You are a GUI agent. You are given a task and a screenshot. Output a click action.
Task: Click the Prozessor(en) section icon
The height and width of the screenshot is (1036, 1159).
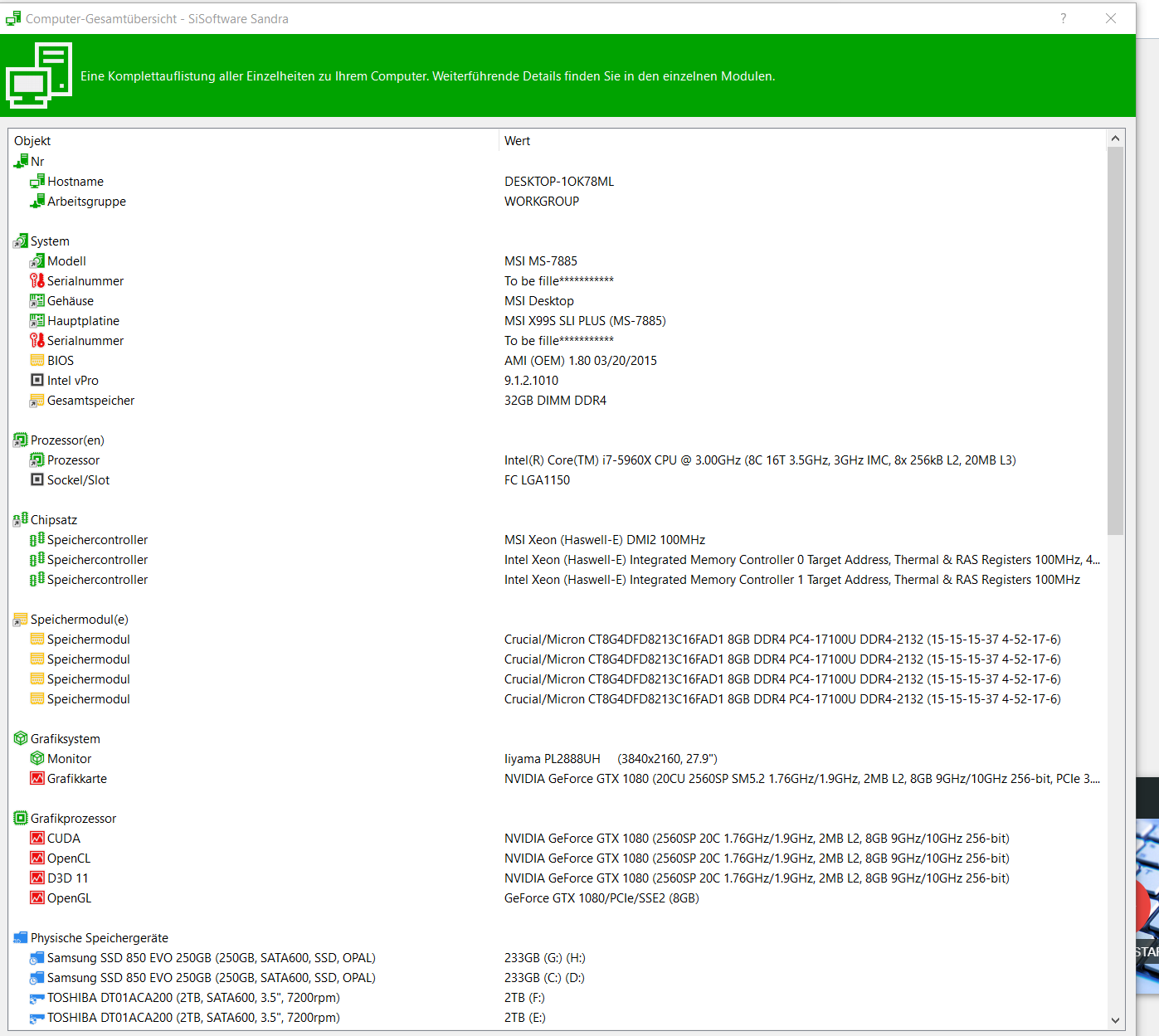tap(21, 440)
